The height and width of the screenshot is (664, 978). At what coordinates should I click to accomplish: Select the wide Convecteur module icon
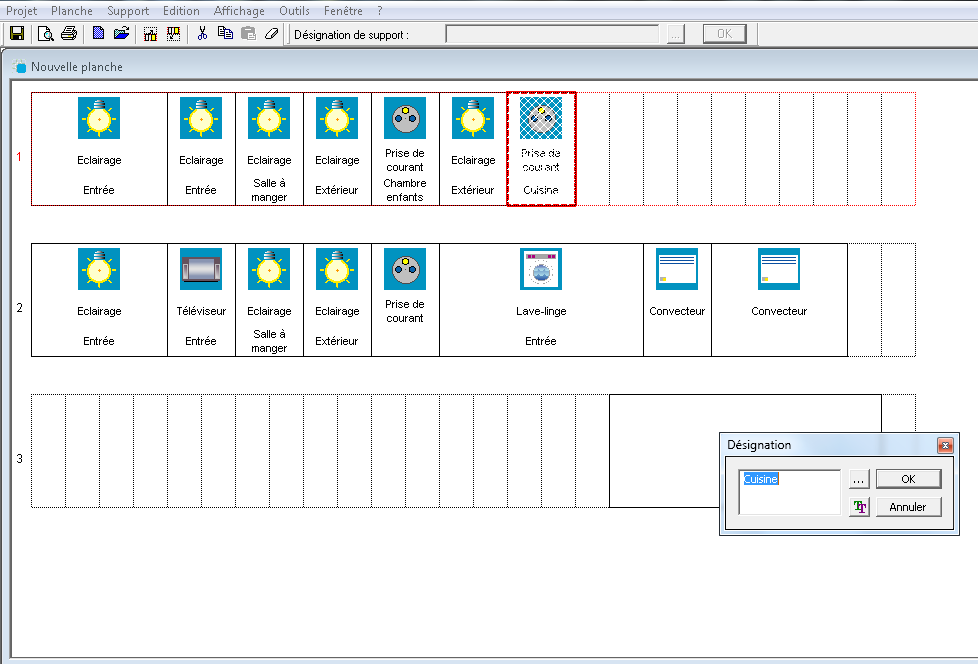click(x=779, y=269)
